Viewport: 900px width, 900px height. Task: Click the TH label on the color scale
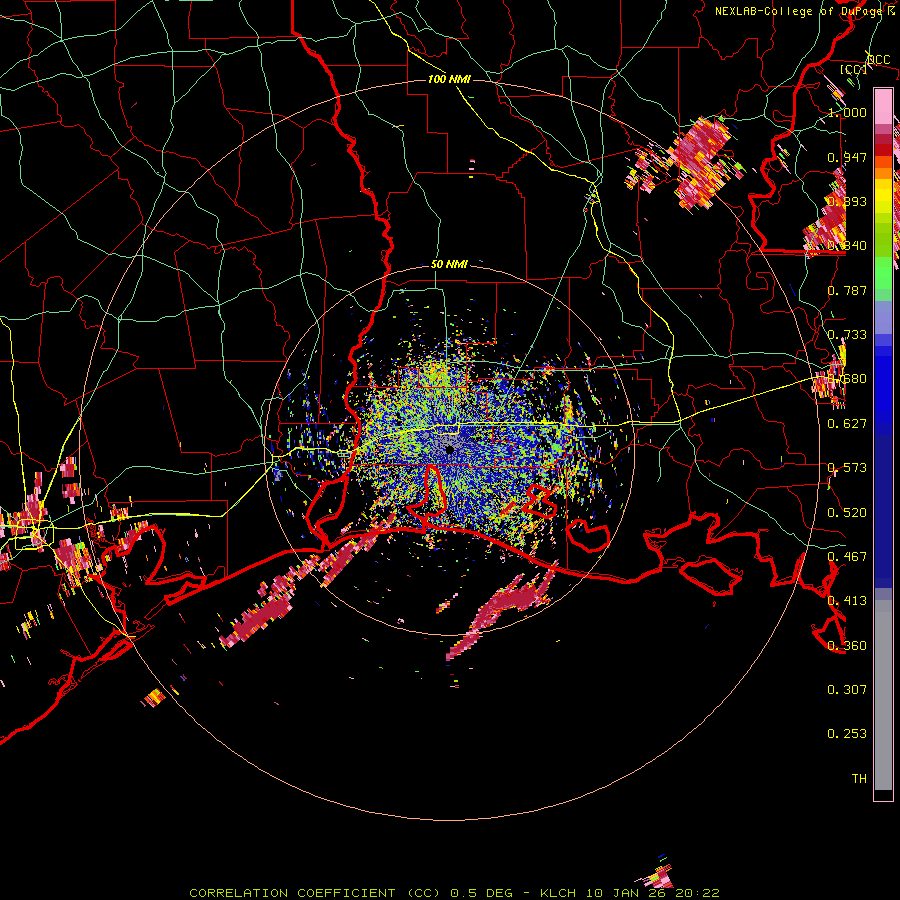click(859, 779)
